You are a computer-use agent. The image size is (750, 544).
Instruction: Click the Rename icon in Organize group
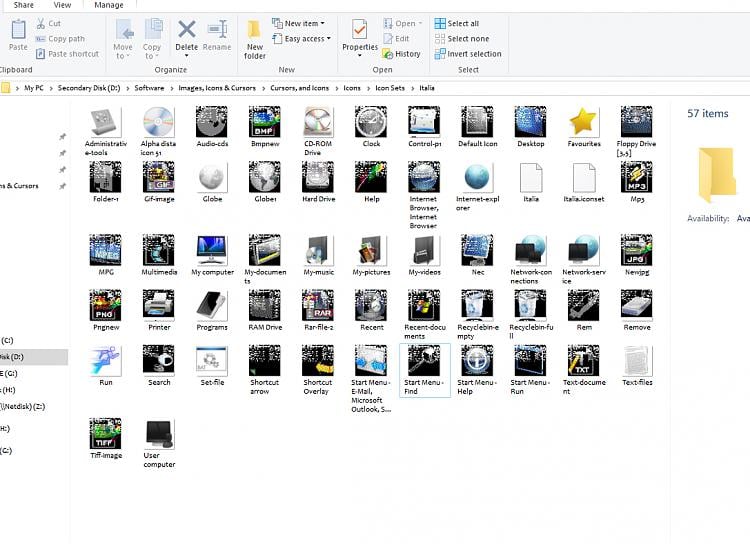(x=217, y=29)
